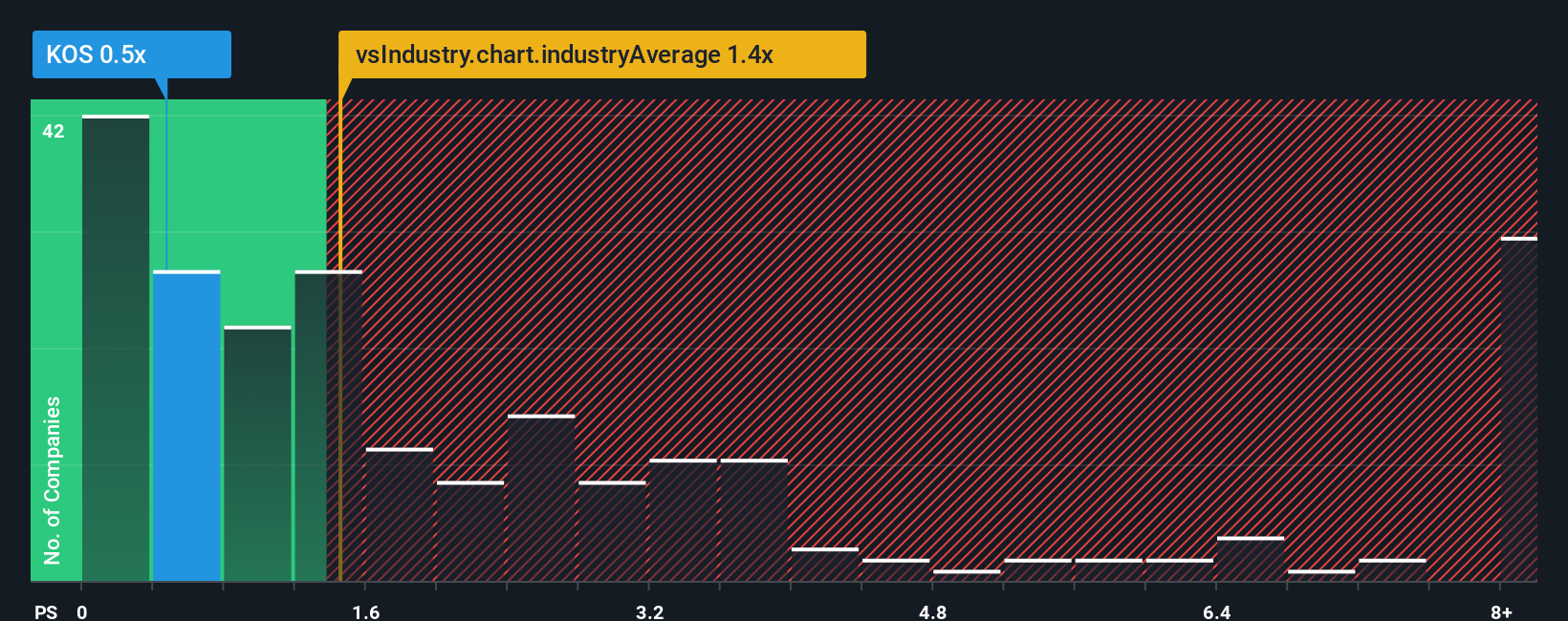Select the 8+ bar at the far right
Viewport: 1568px width, 621px height.
1518,409
